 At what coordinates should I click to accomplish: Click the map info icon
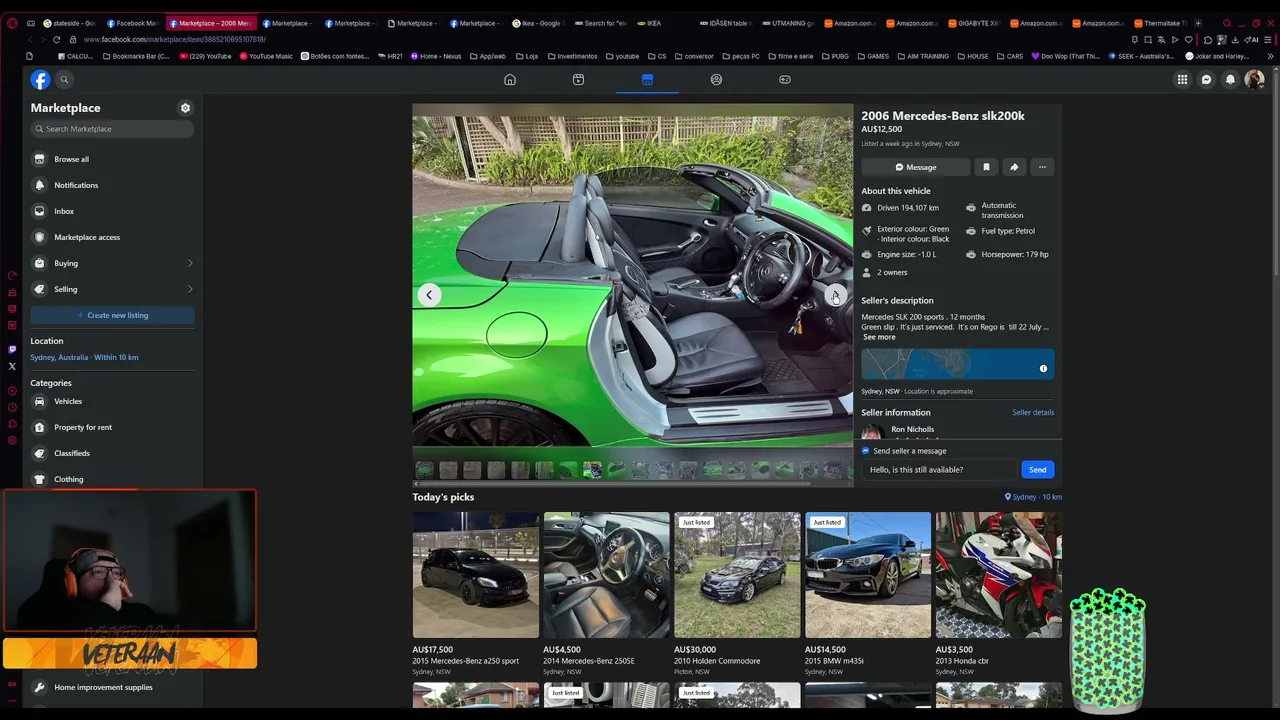pyautogui.click(x=1043, y=369)
